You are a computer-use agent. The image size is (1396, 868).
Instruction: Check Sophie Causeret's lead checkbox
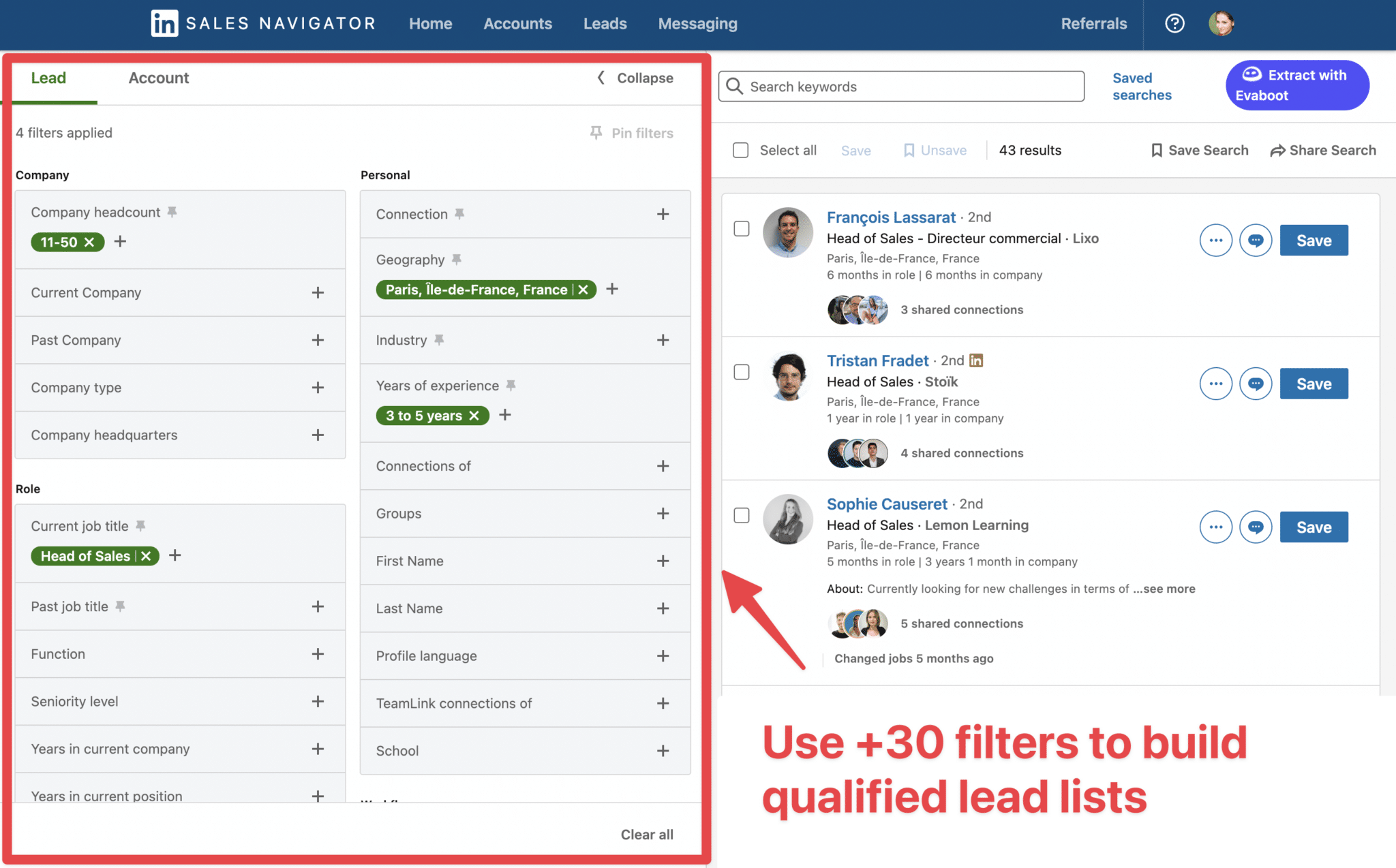click(x=741, y=516)
